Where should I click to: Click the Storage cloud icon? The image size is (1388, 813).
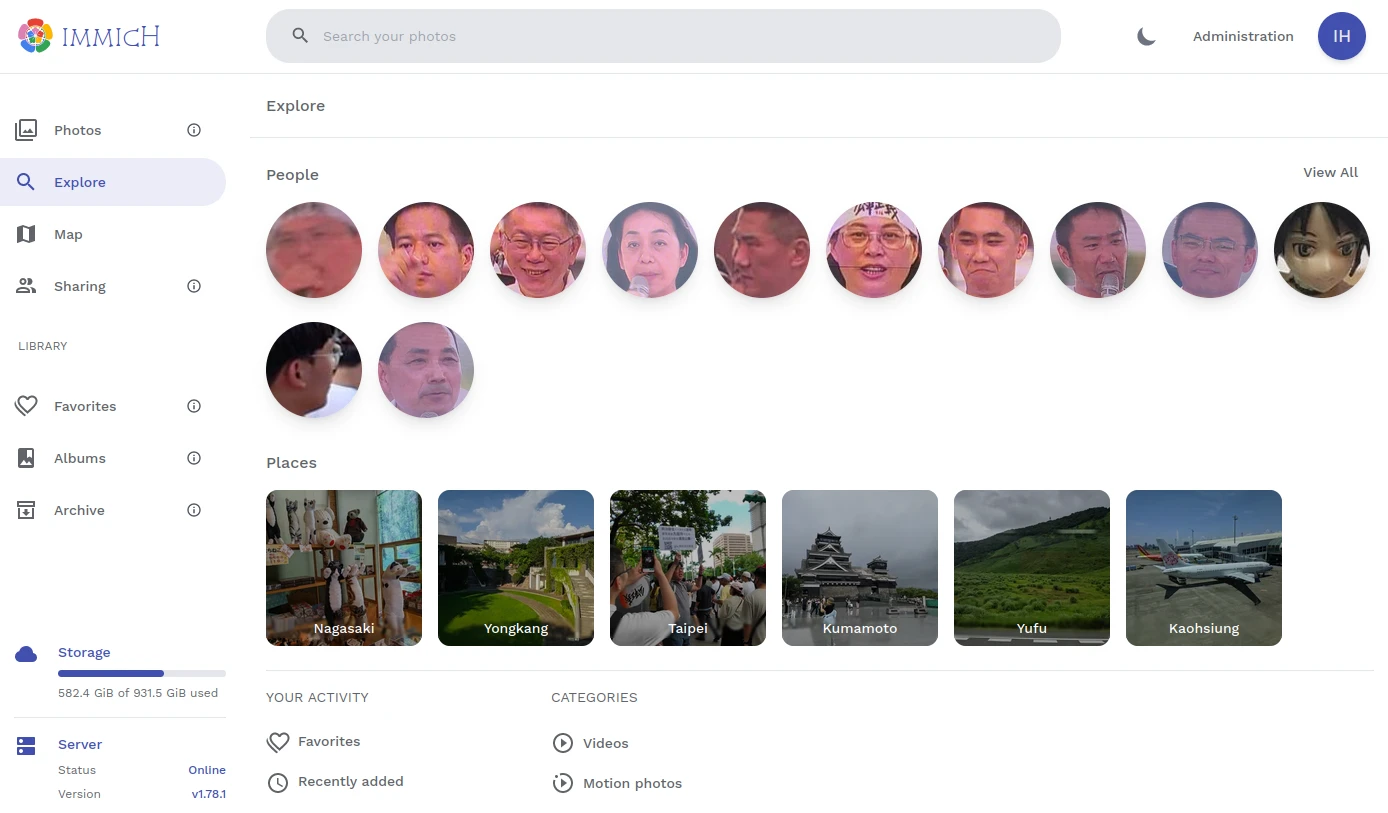click(x=26, y=654)
